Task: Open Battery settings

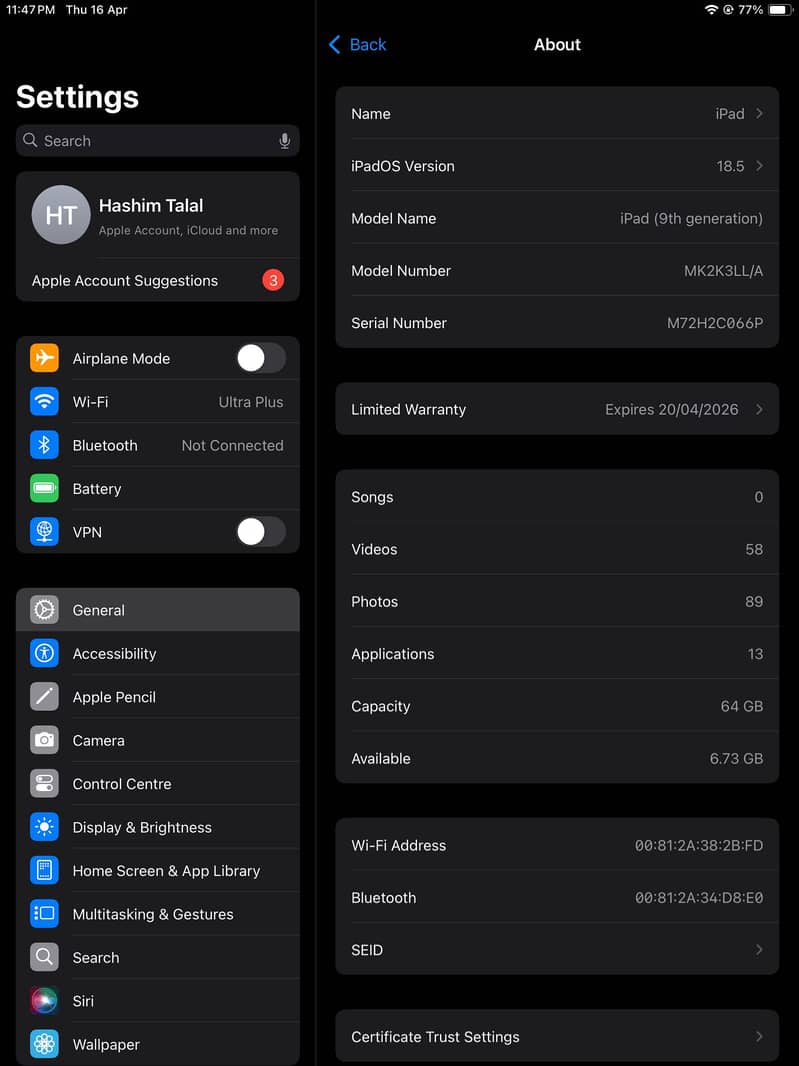Action: 158,488
